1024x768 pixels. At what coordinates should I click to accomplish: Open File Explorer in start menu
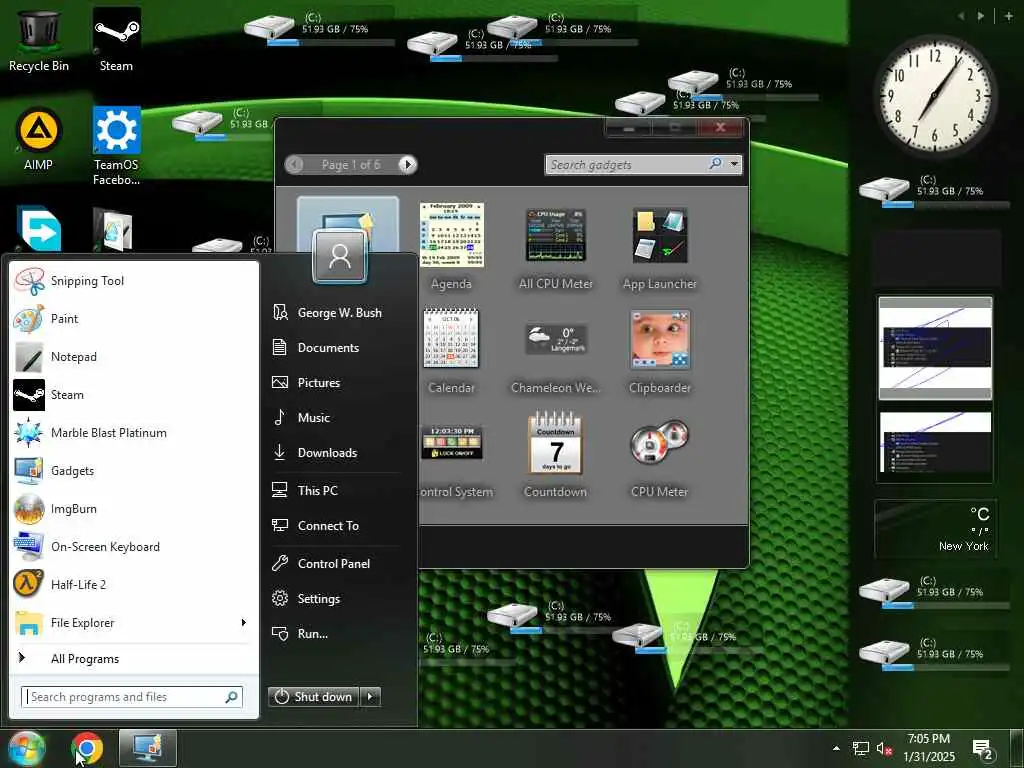(134, 622)
